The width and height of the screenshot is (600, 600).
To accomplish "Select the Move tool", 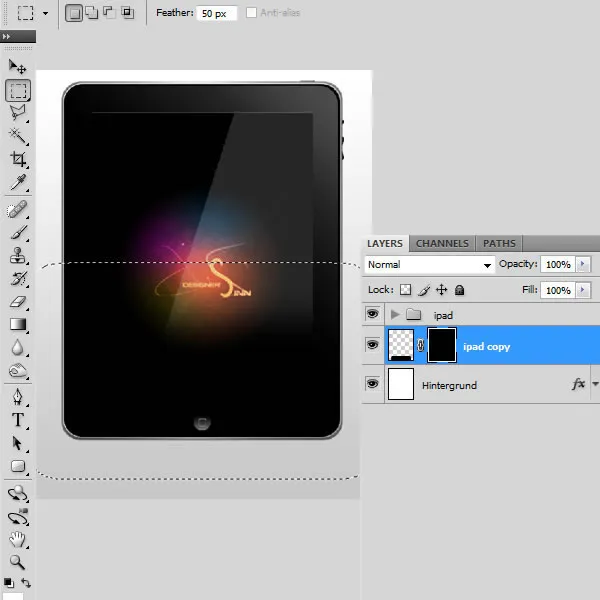I will click(17, 67).
